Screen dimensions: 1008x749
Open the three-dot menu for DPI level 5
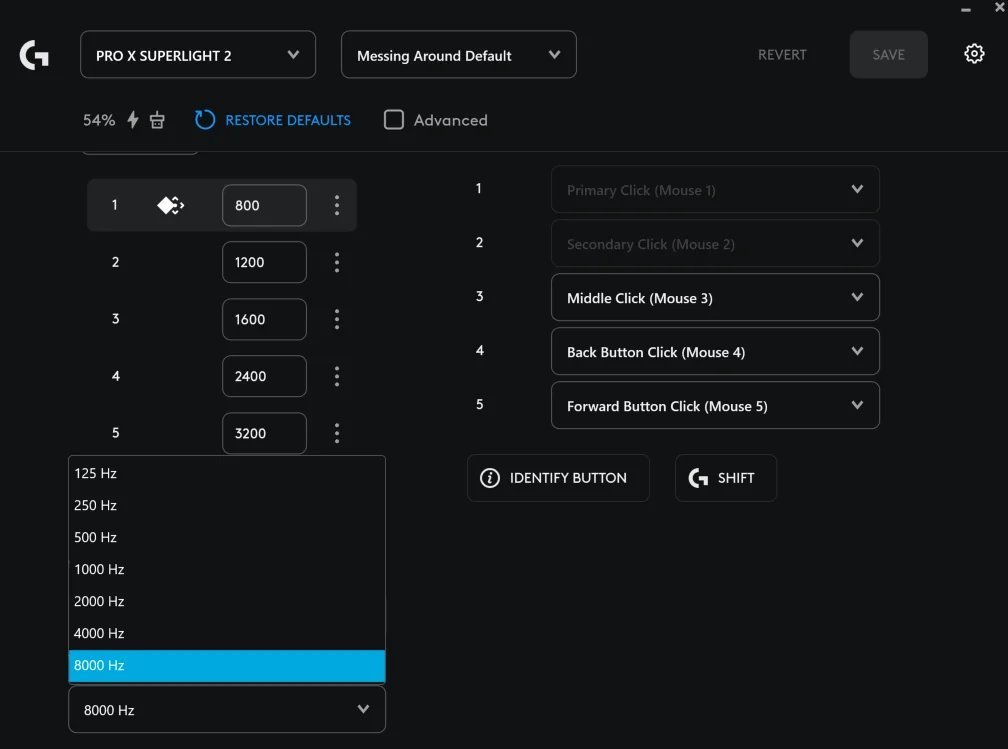click(x=337, y=433)
